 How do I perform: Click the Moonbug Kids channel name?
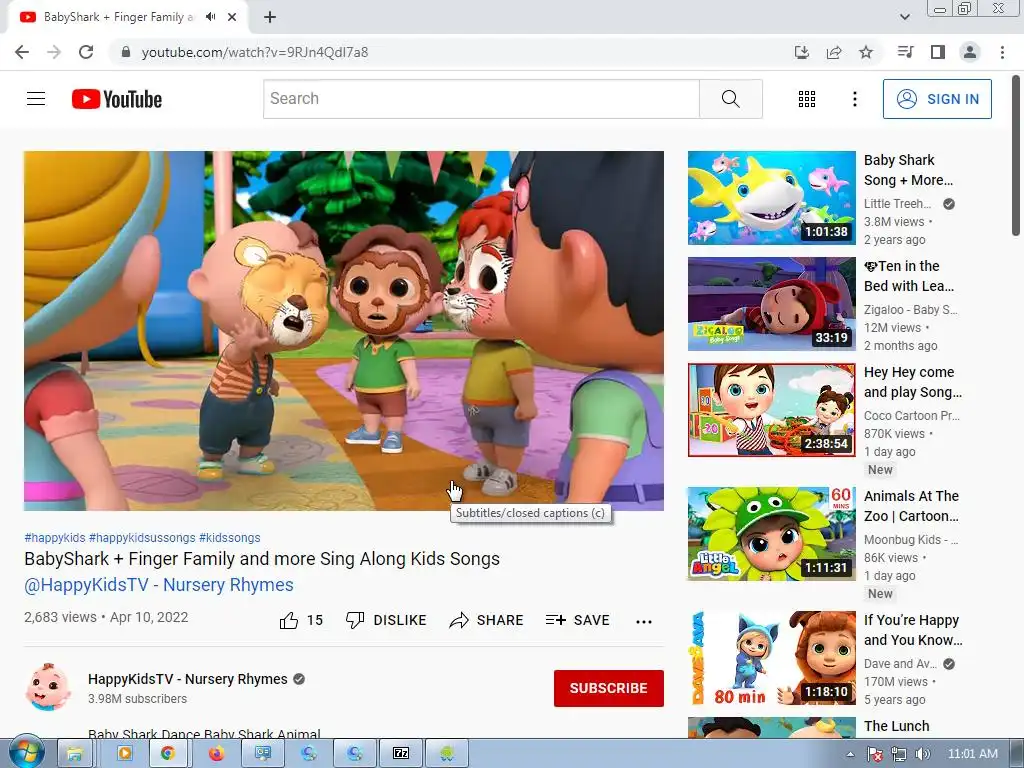(910, 539)
